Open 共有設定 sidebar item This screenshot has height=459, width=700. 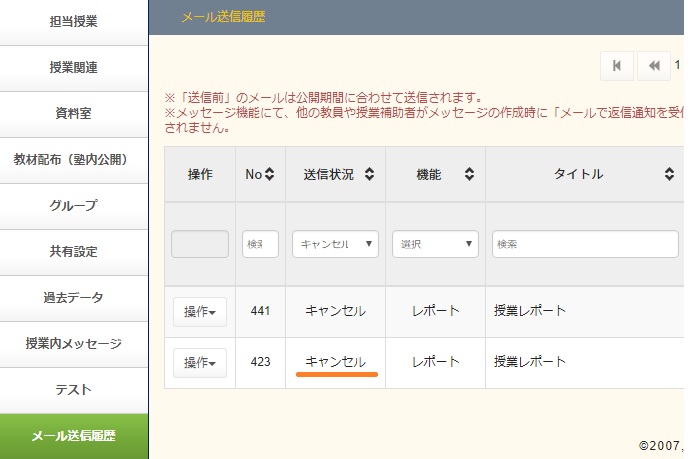74,252
